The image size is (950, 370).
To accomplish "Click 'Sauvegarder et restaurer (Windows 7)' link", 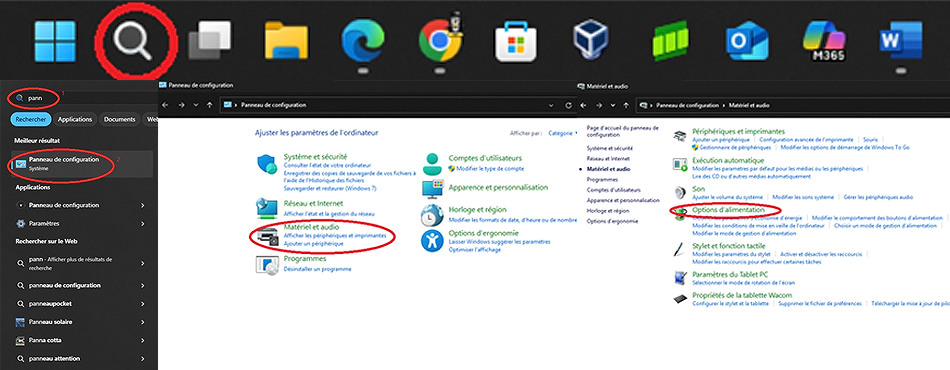I will (x=330, y=188).
